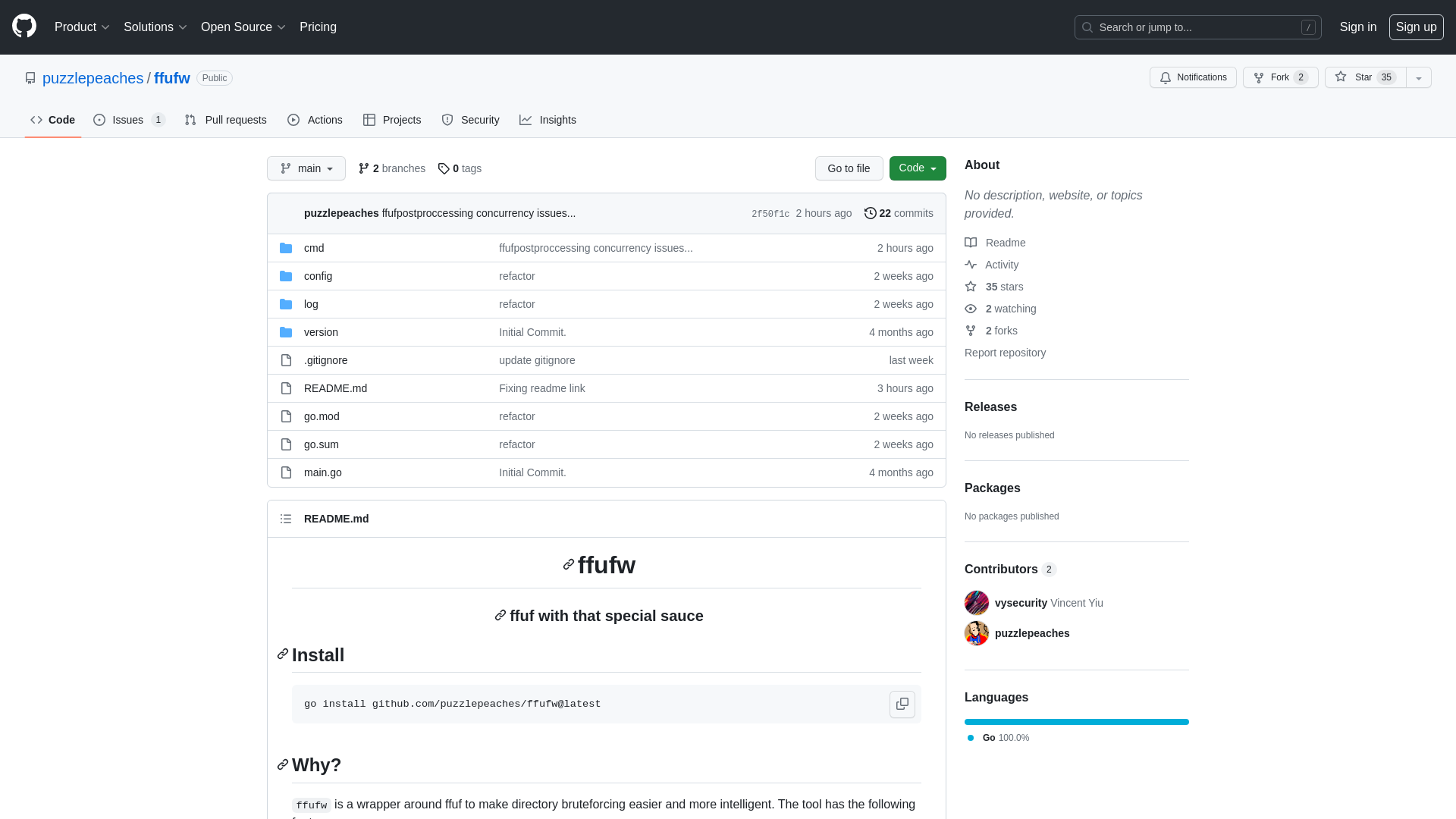
Task: Click the cmd folder icon
Action: coord(286,248)
